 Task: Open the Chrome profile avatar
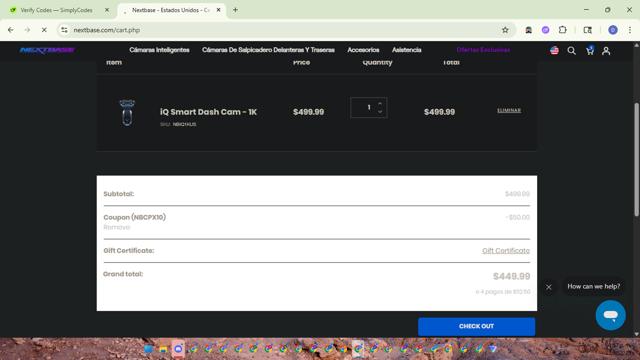613,30
